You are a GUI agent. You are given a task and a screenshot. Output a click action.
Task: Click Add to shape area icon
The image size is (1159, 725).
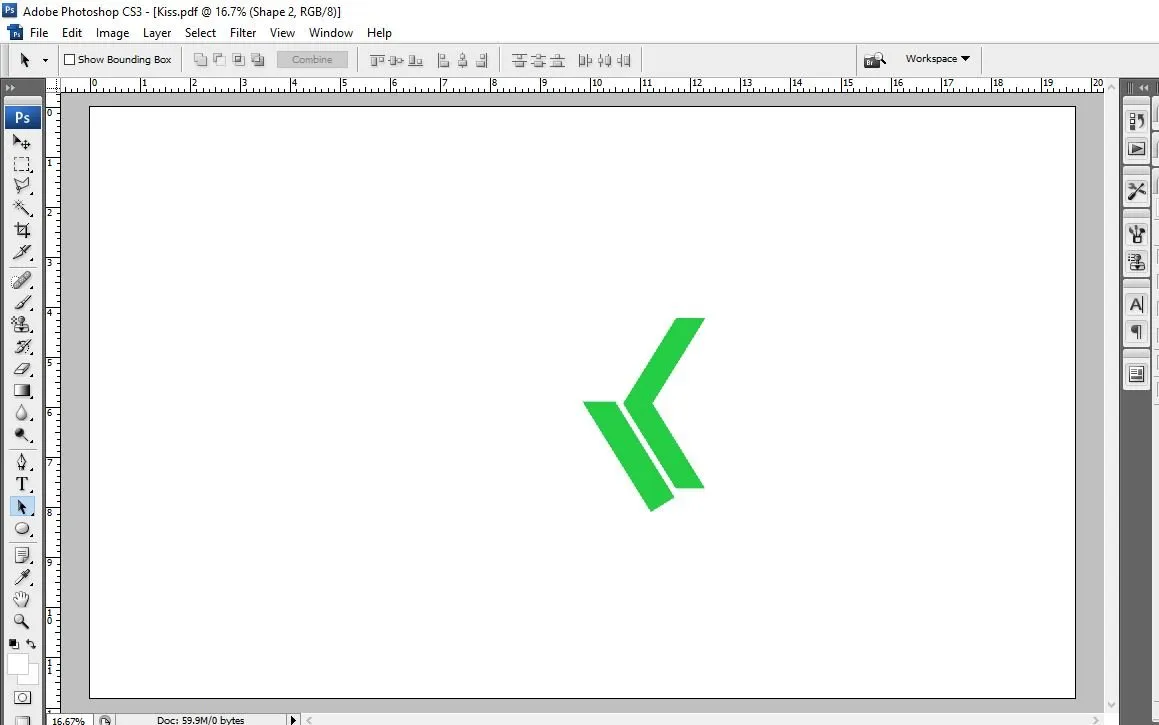pyautogui.click(x=200, y=60)
